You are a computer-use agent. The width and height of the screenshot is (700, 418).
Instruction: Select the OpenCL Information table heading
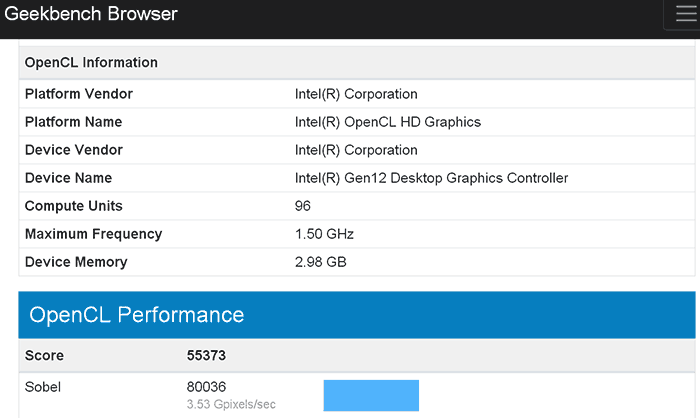click(x=91, y=63)
